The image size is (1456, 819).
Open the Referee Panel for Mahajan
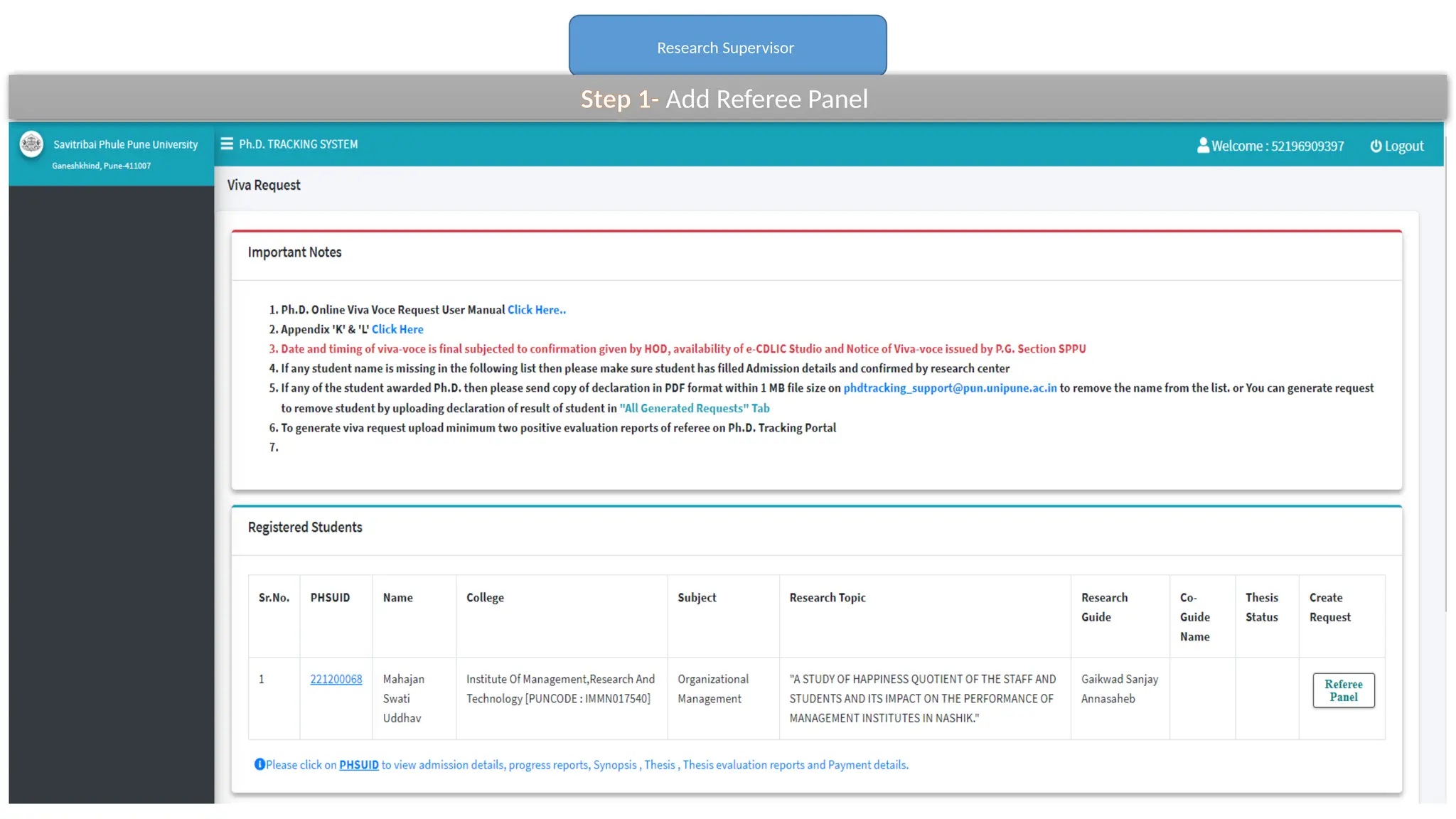[x=1343, y=690]
